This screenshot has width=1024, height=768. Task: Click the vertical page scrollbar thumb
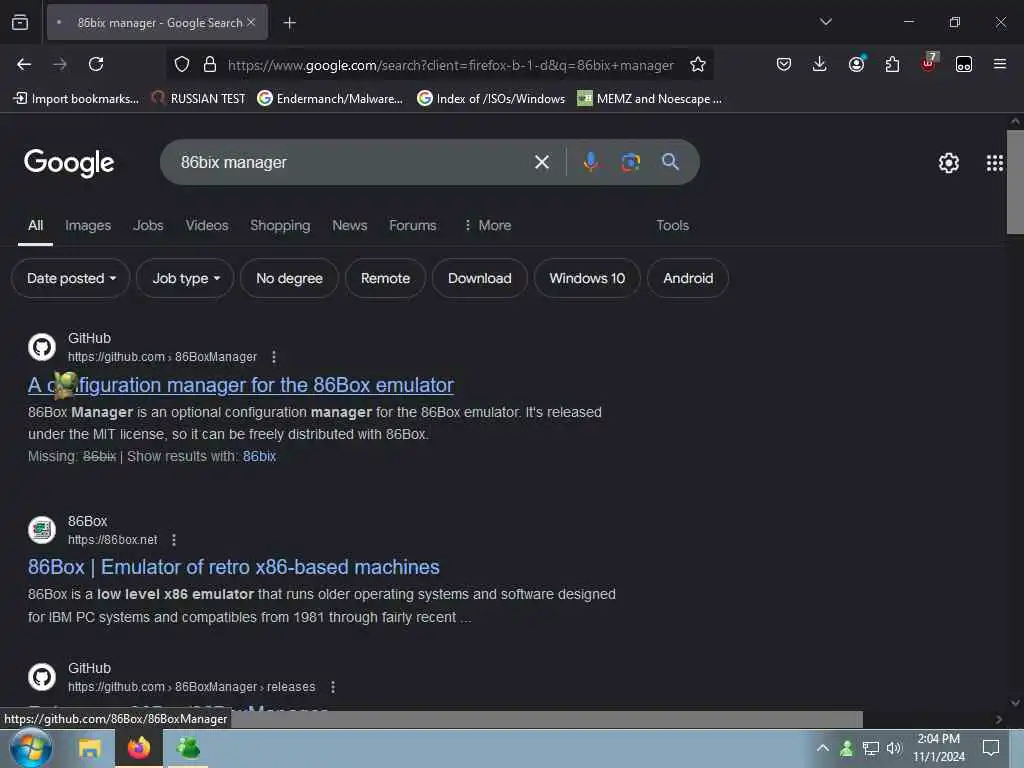[x=1015, y=182]
